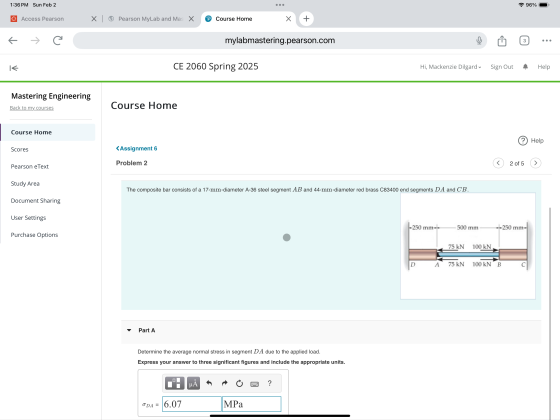The width and height of the screenshot is (560, 420).
Task: Click the redo arrow in the answer toolbar
Action: click(224, 384)
